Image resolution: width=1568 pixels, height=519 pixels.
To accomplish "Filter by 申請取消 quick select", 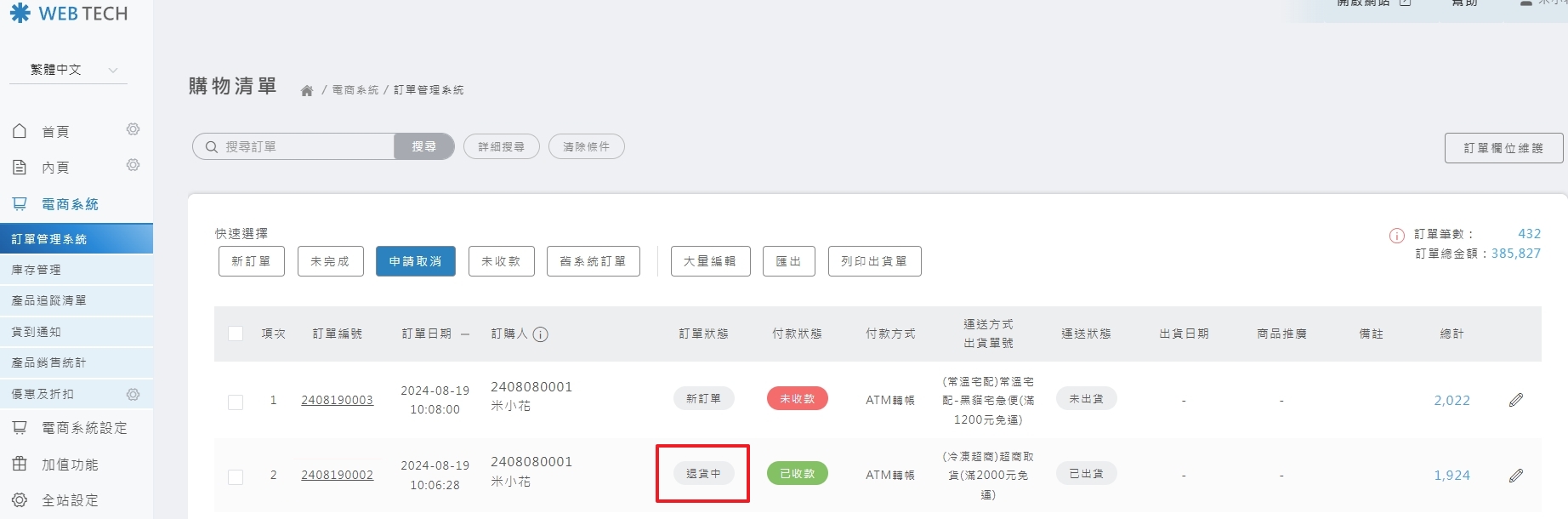I will click(x=415, y=261).
